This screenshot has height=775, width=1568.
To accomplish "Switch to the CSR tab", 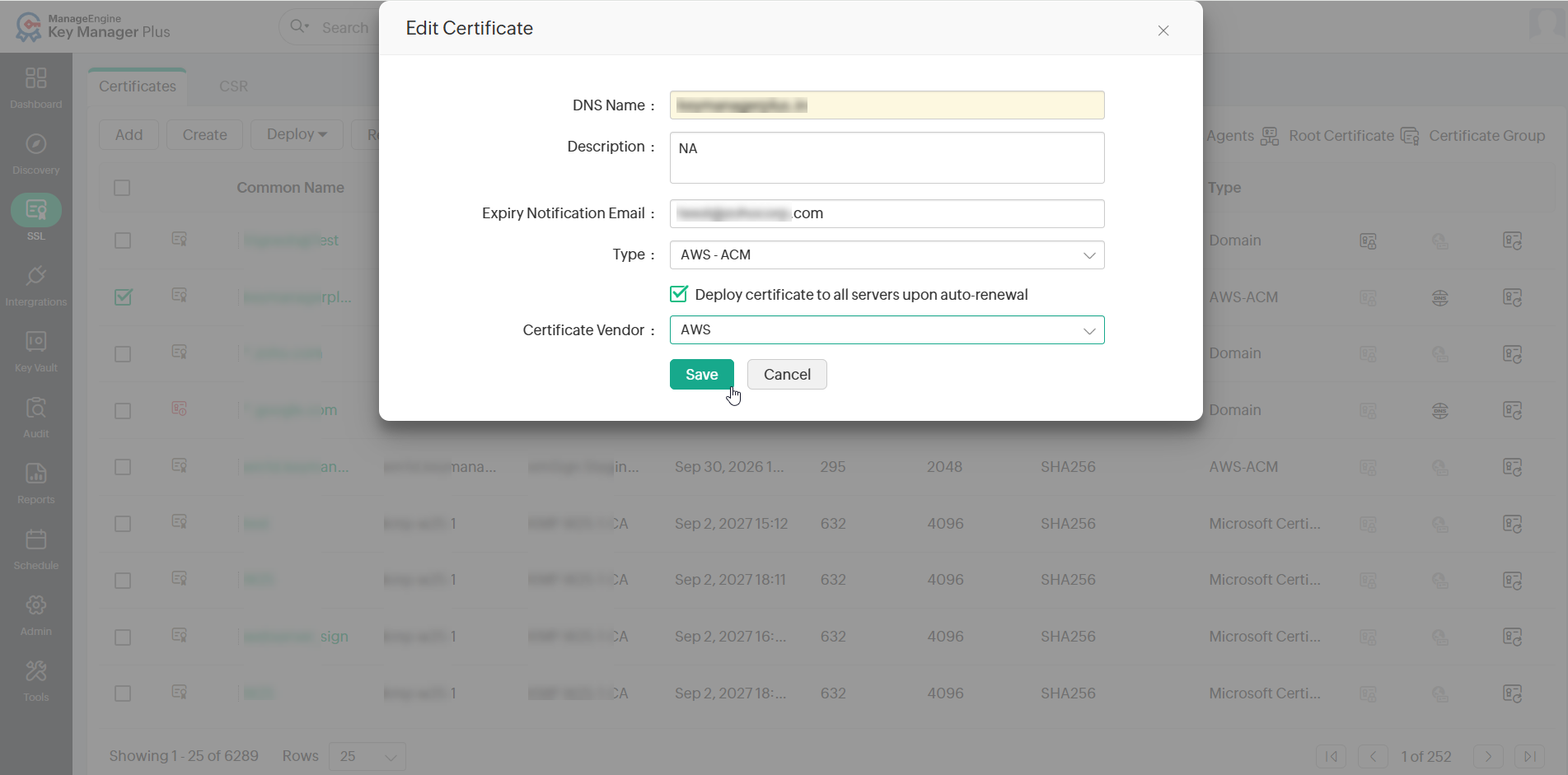I will pyautogui.click(x=233, y=86).
